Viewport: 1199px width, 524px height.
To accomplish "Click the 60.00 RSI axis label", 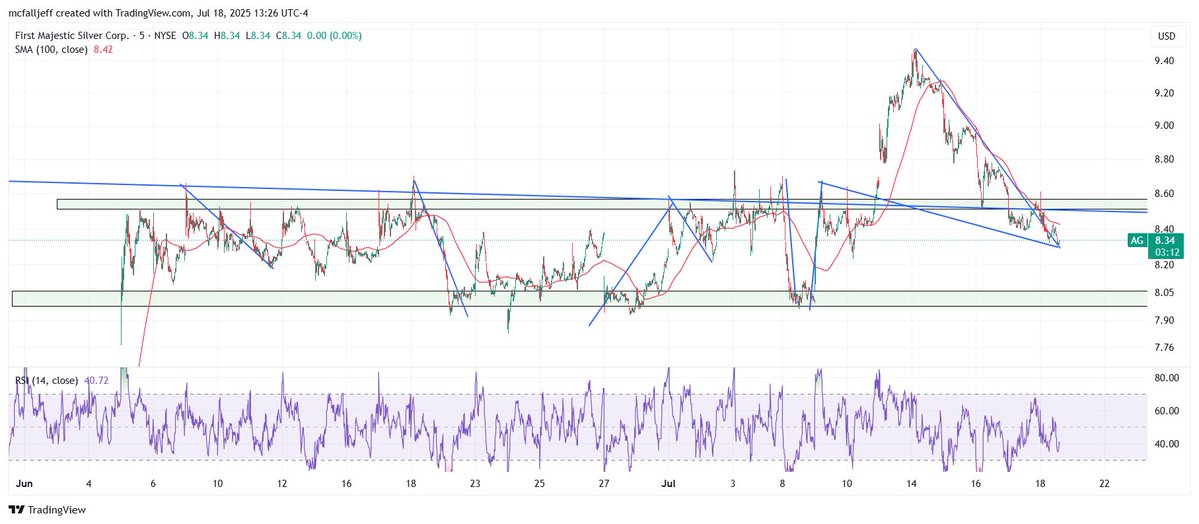I will 1165,412.
